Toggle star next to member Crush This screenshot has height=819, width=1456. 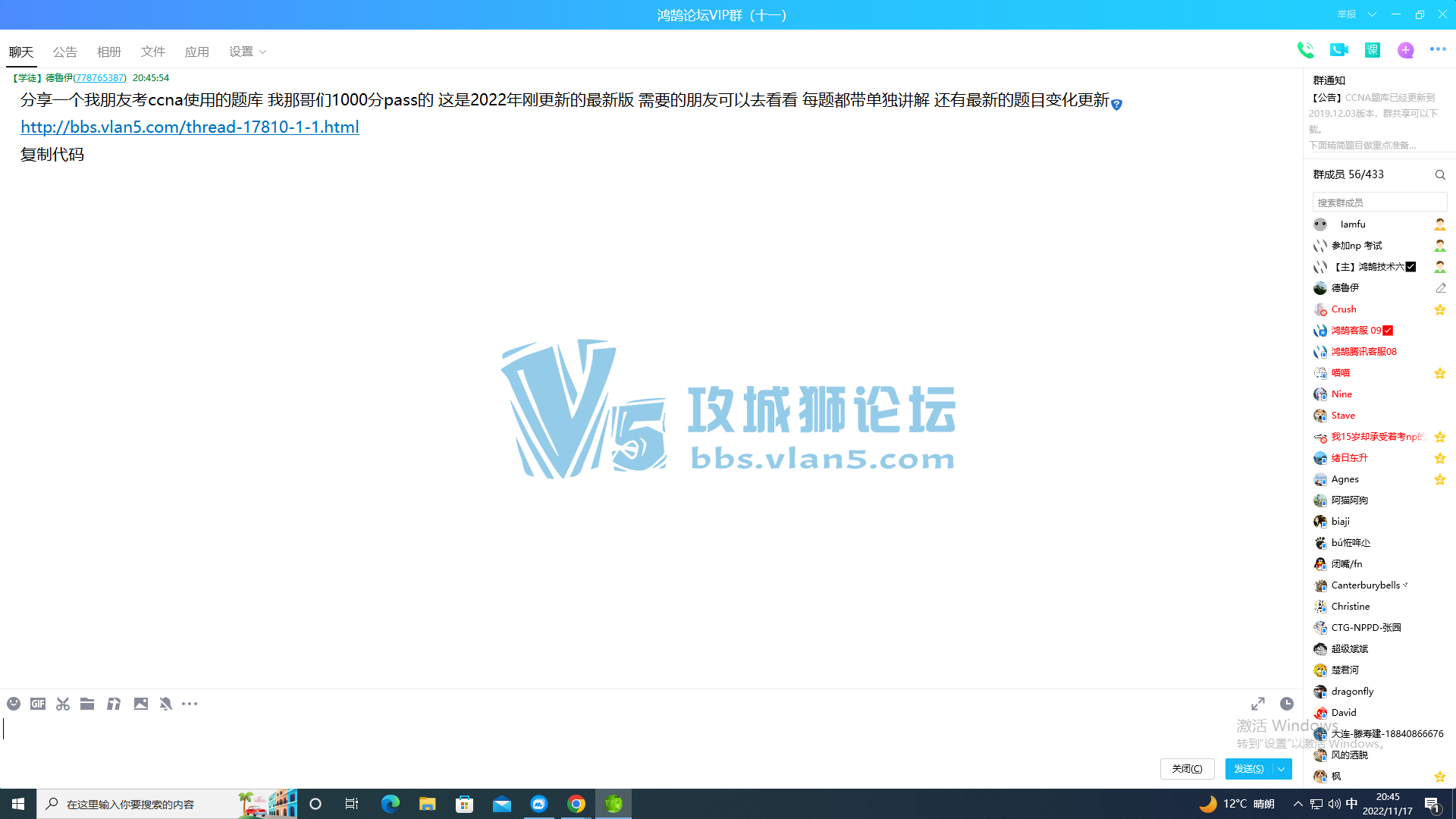(x=1439, y=309)
